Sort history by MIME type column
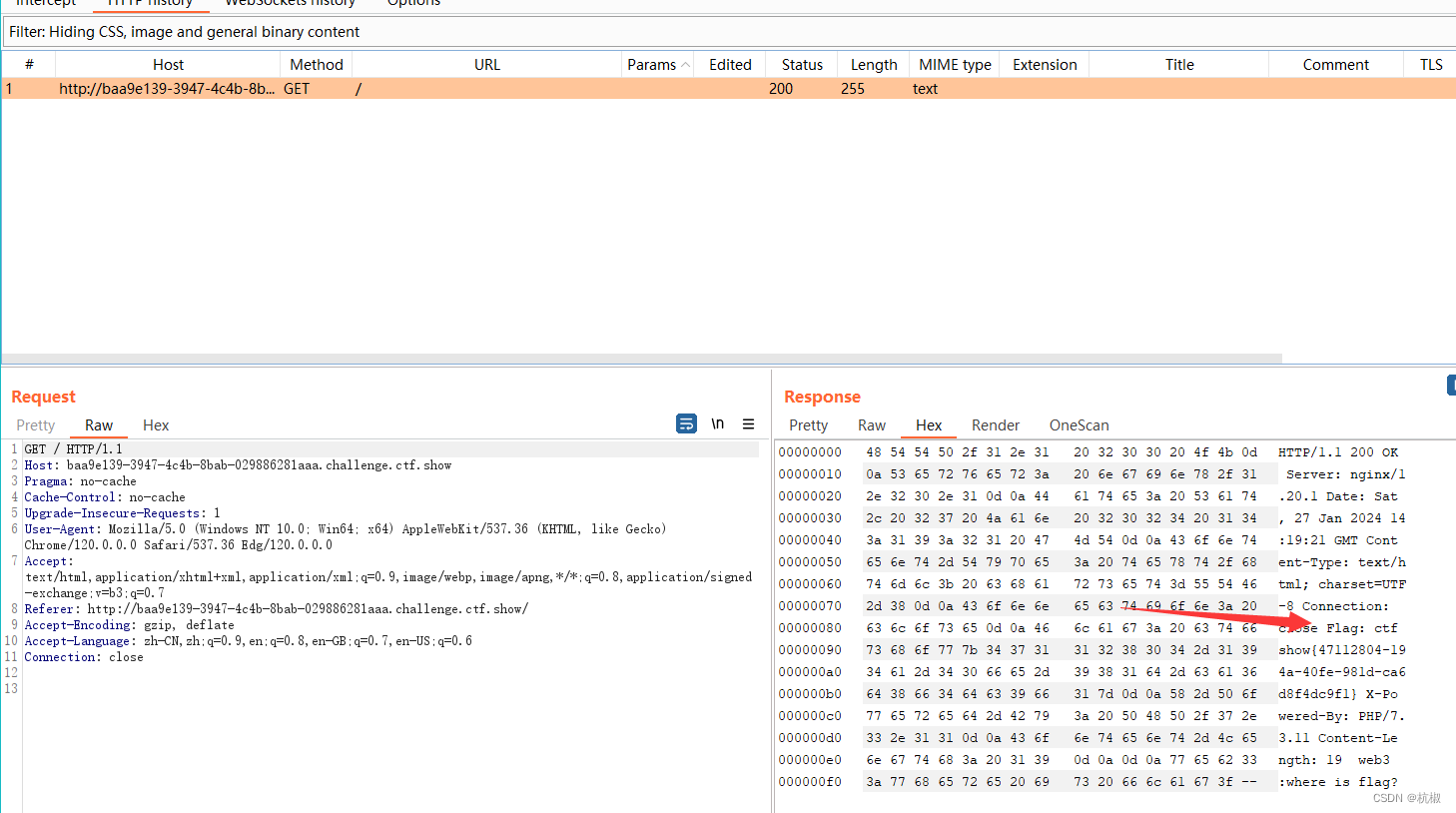The width and height of the screenshot is (1456, 813). [x=955, y=65]
